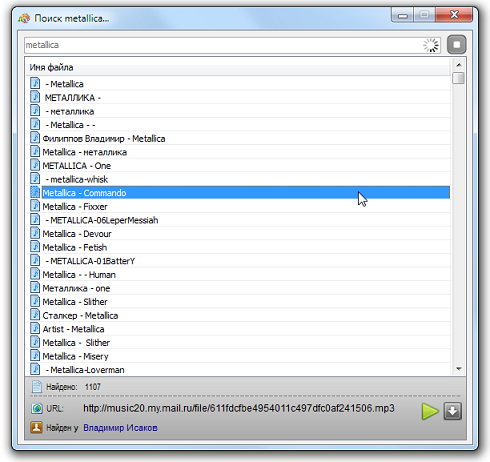490x462 pixels.
Task: Click the music file icon of '- Metallica'
Action: (35, 83)
